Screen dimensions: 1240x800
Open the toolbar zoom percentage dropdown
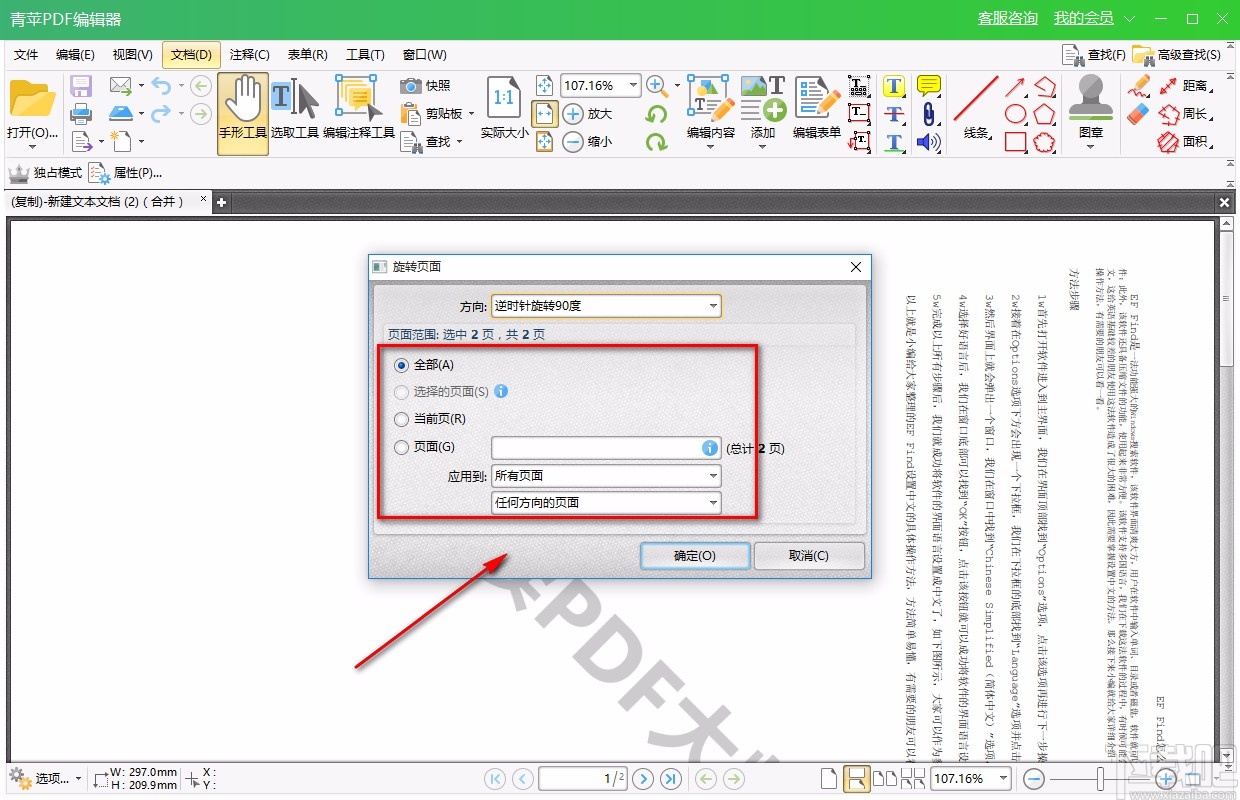point(633,86)
